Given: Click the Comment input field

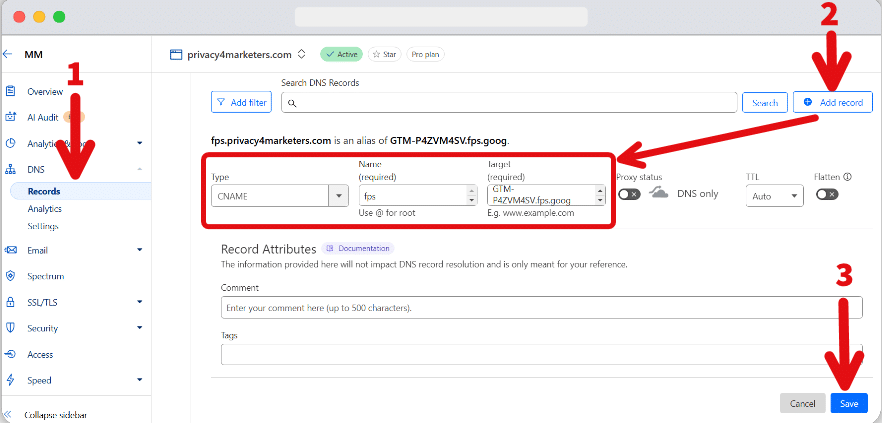Looking at the screenshot, I should coord(542,308).
